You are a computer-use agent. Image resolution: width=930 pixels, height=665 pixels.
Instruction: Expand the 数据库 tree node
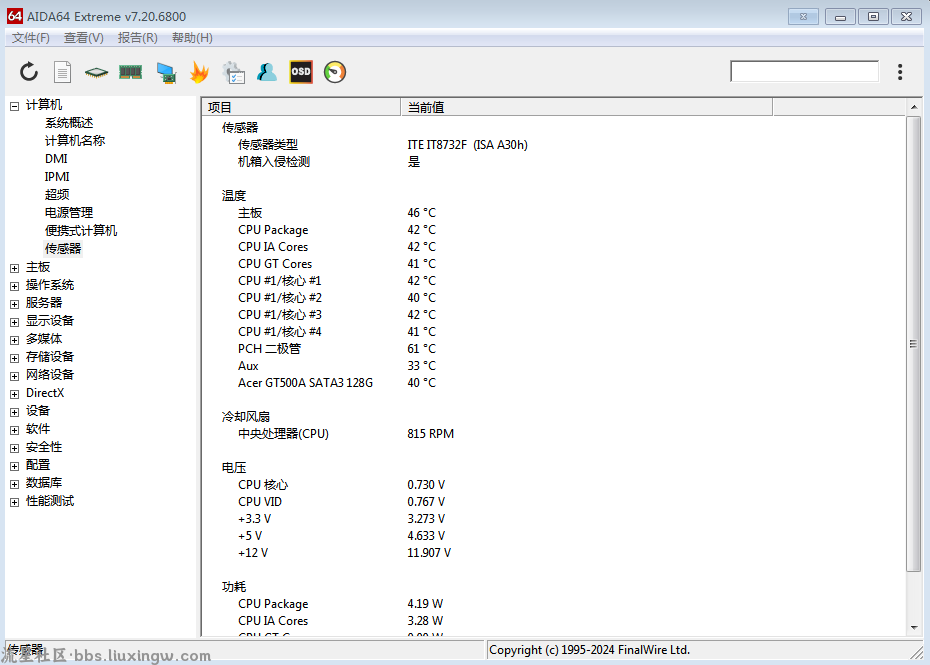tap(15, 484)
